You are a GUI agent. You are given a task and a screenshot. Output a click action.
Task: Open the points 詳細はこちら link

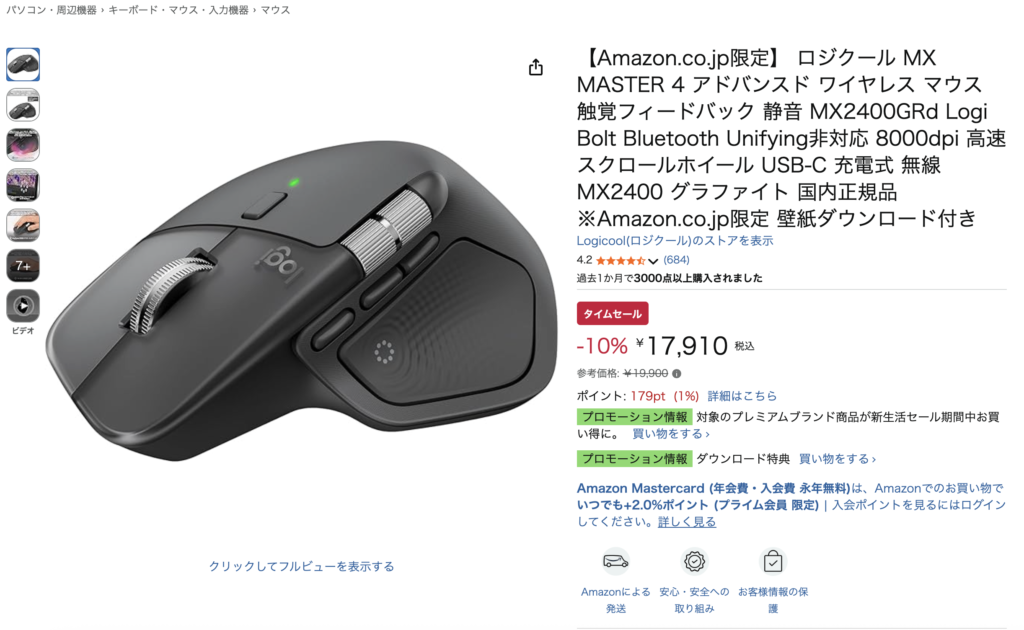(x=742, y=396)
